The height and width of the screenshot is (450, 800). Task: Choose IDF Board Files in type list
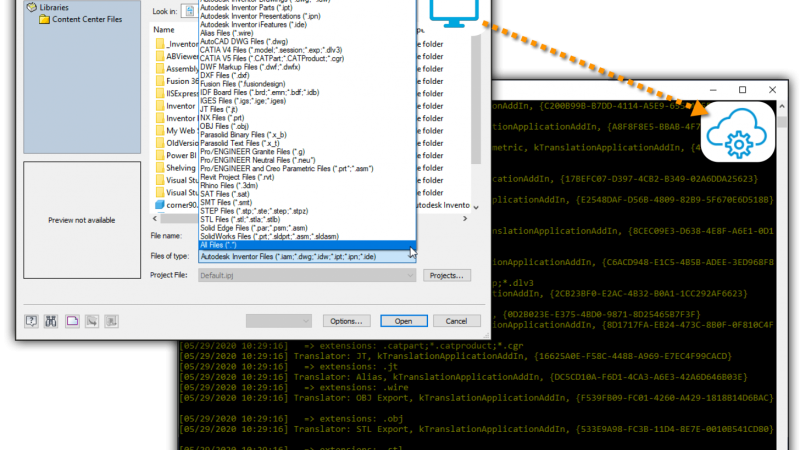click(x=260, y=92)
